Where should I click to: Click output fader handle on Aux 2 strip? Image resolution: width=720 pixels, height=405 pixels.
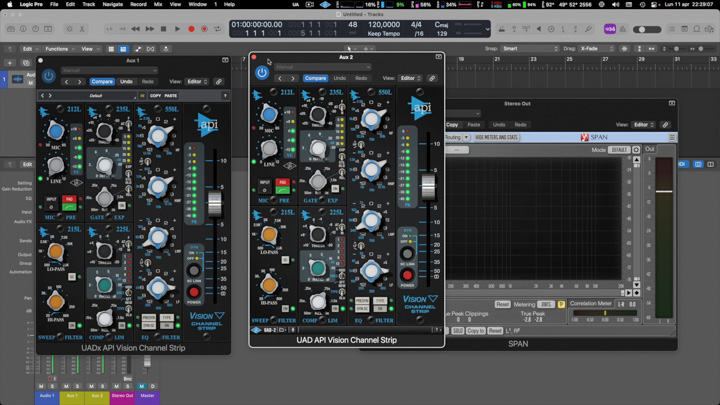click(x=428, y=186)
